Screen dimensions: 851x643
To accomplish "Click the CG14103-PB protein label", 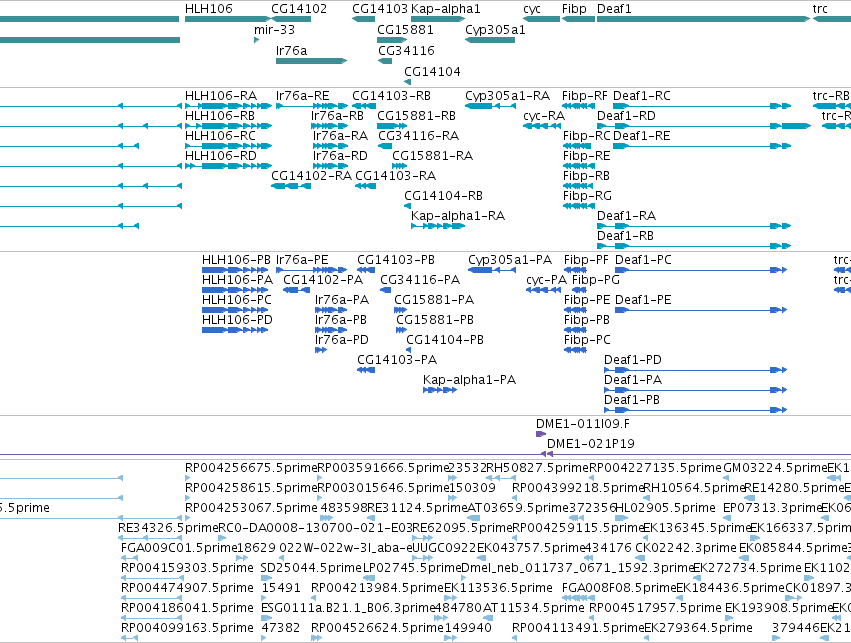I will click(x=396, y=260).
